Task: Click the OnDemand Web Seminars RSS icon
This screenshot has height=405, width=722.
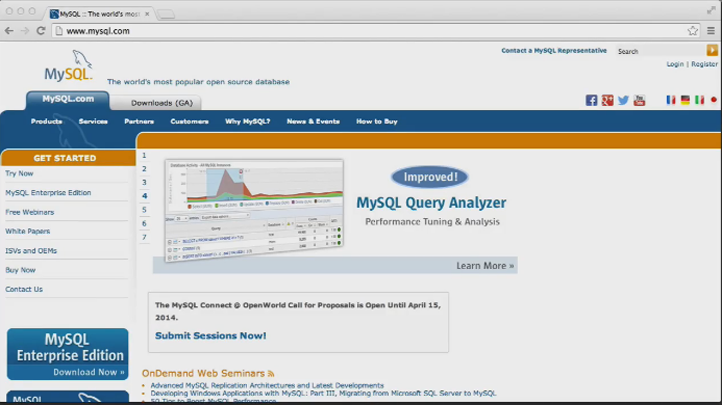Action: [x=271, y=374]
